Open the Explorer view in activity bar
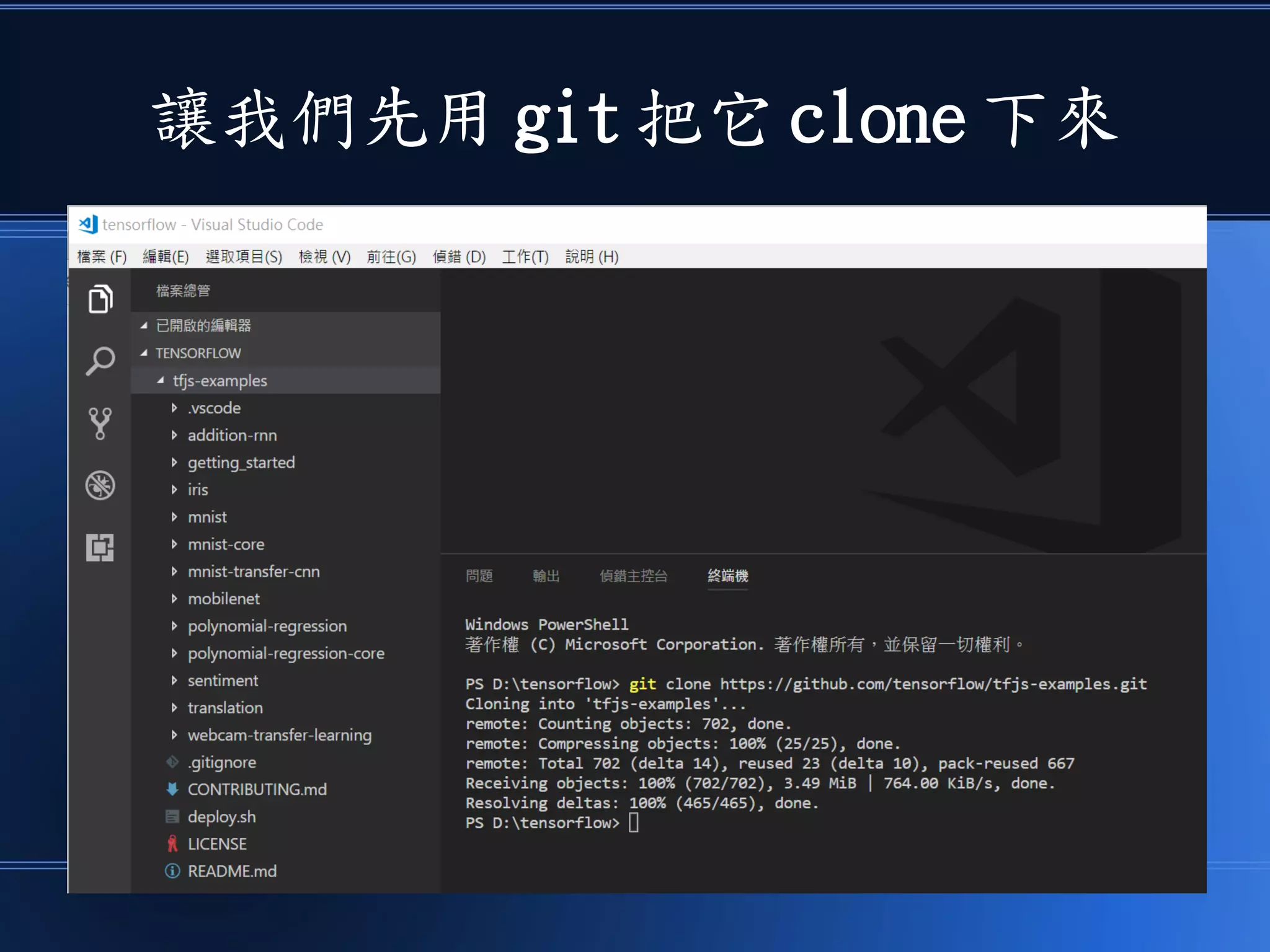This screenshot has width=1270, height=952. point(100,299)
